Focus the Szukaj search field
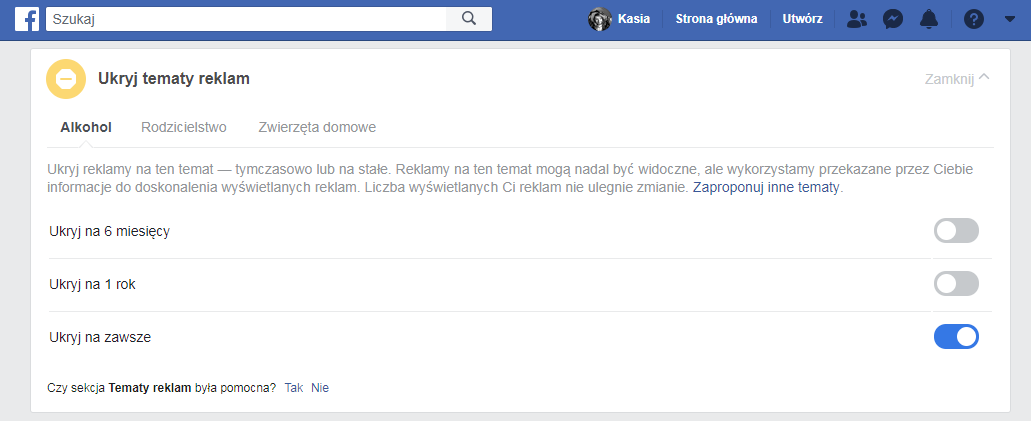1031x421 pixels. [x=246, y=19]
